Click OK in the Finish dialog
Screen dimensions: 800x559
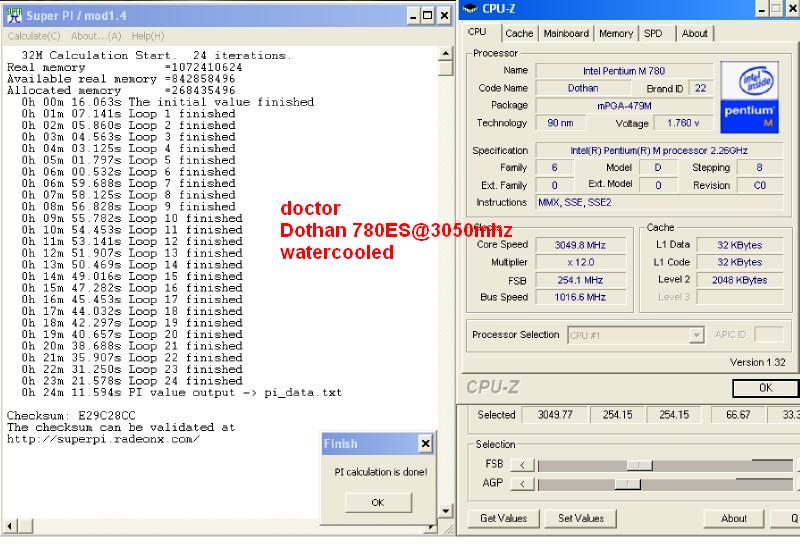(378, 502)
